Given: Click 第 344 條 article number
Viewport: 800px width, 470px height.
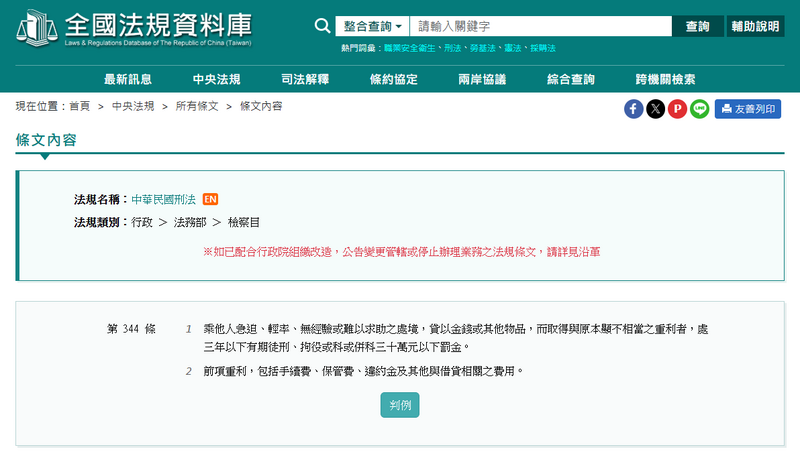Looking at the screenshot, I should [x=131, y=329].
